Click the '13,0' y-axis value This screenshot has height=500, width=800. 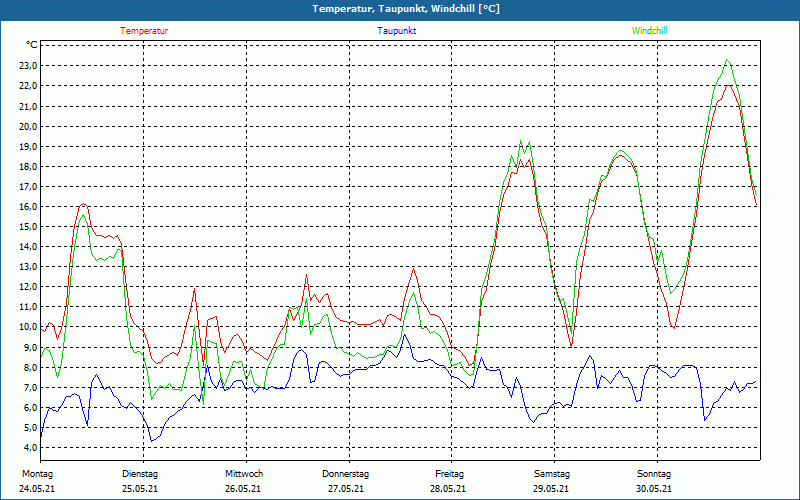28,266
